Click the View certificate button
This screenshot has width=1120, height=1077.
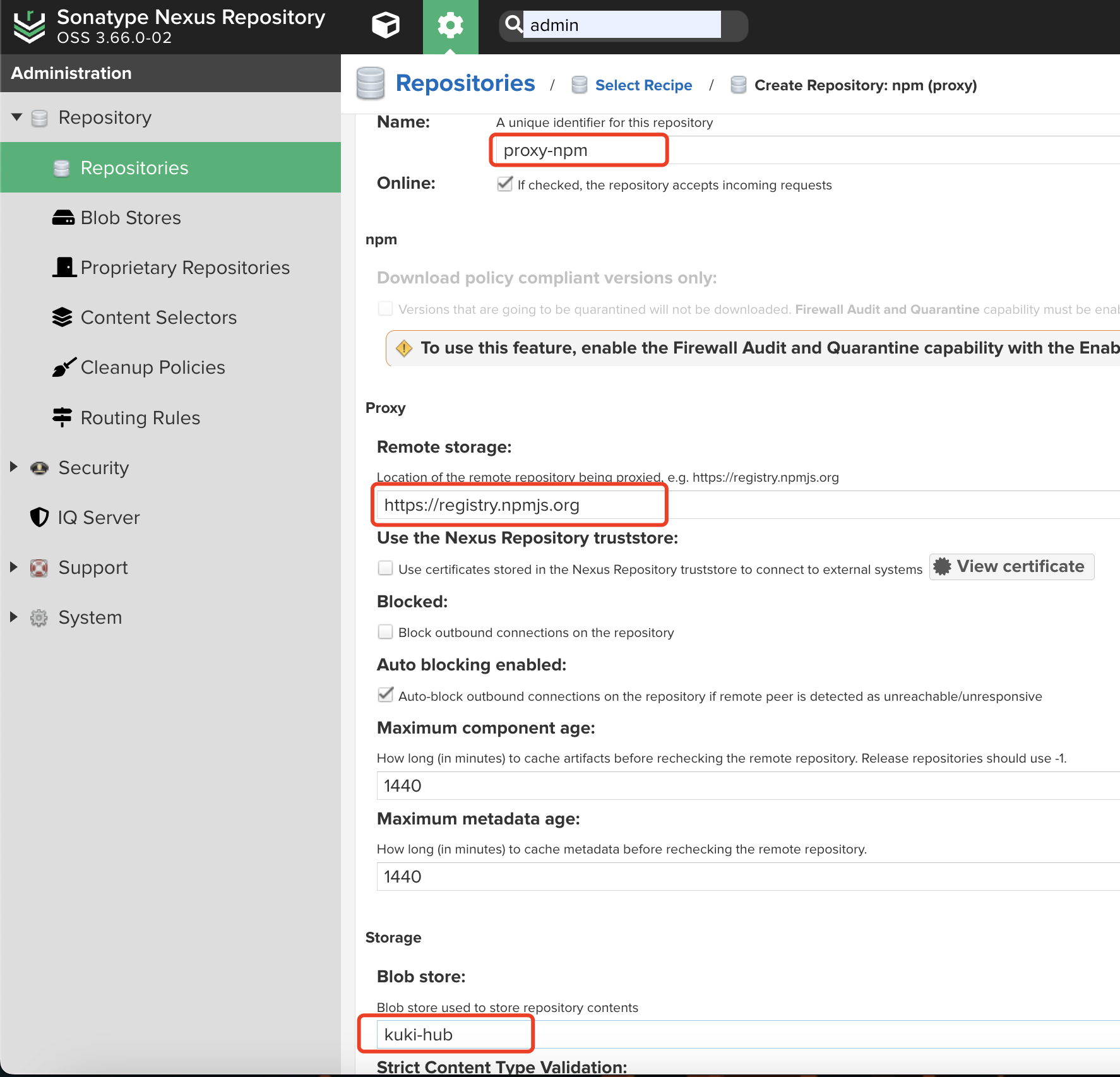(x=1011, y=566)
